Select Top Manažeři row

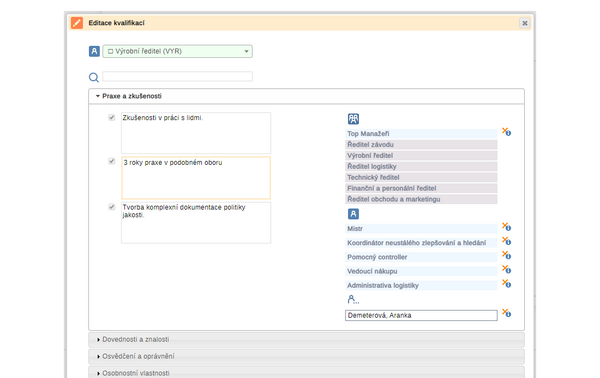[421, 134]
